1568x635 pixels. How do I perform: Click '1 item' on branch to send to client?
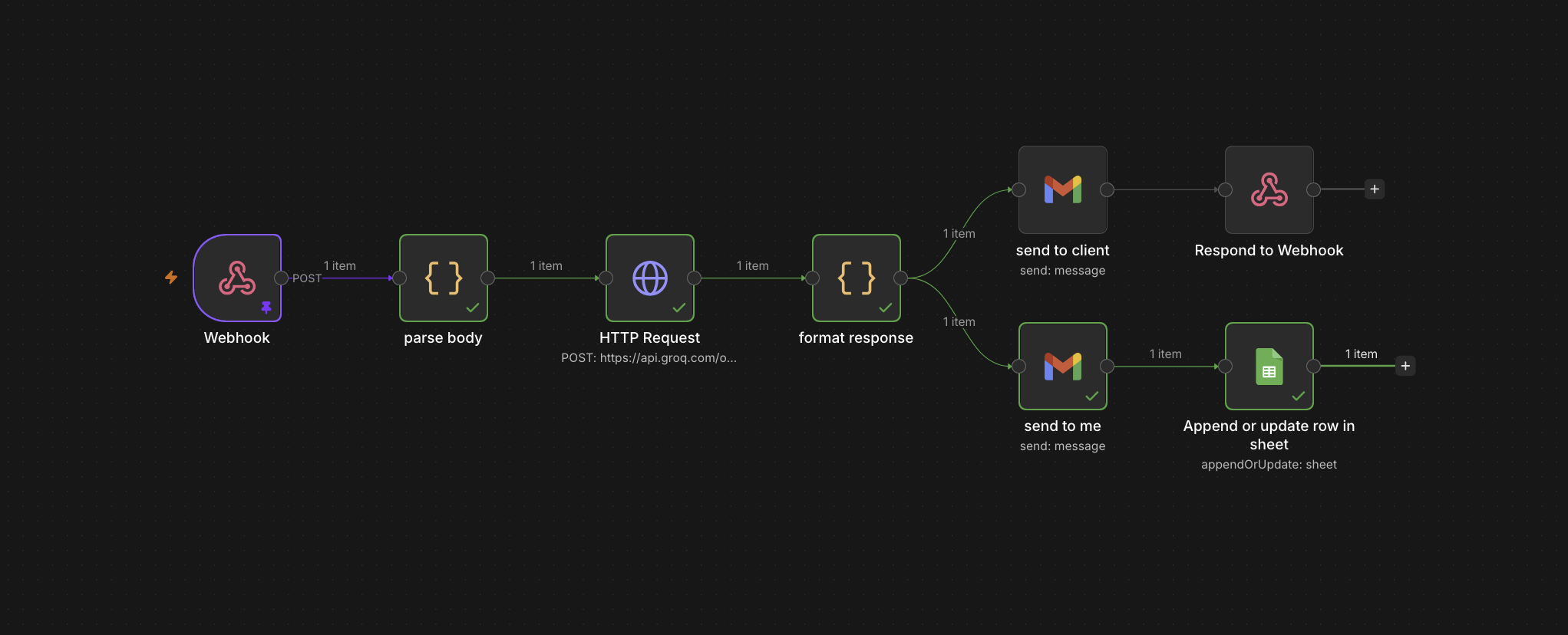tap(959, 233)
